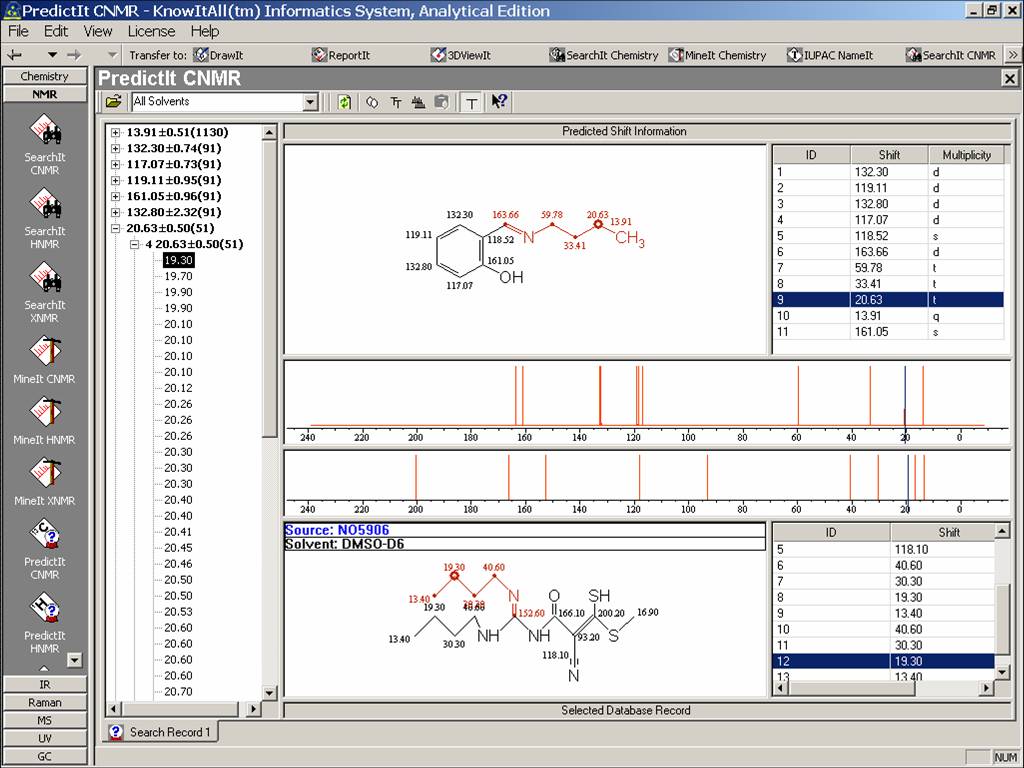Select PredictIt CNMR in sidebar
Image resolution: width=1024 pixels, height=768 pixels.
(x=44, y=550)
